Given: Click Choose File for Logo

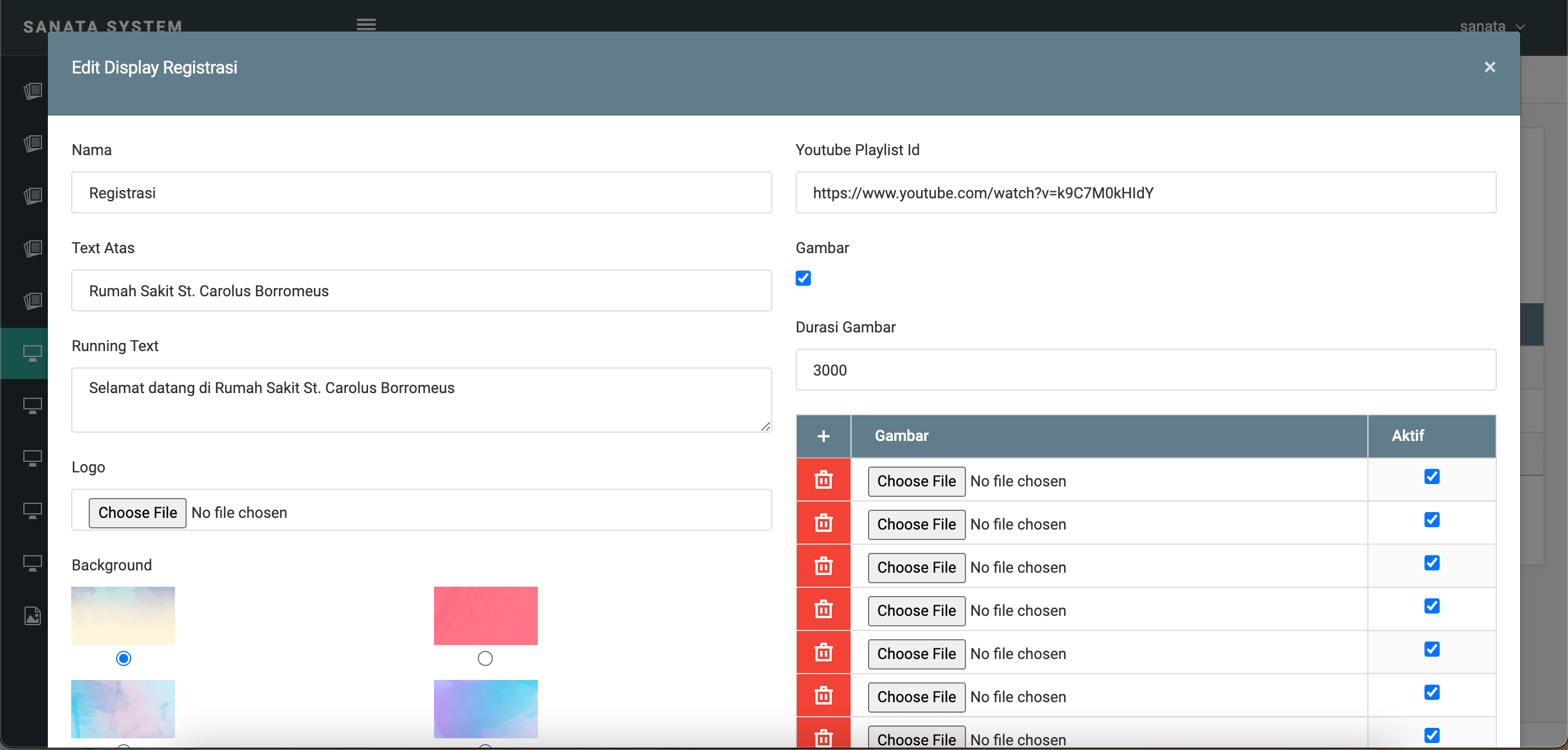Looking at the screenshot, I should [x=138, y=513].
